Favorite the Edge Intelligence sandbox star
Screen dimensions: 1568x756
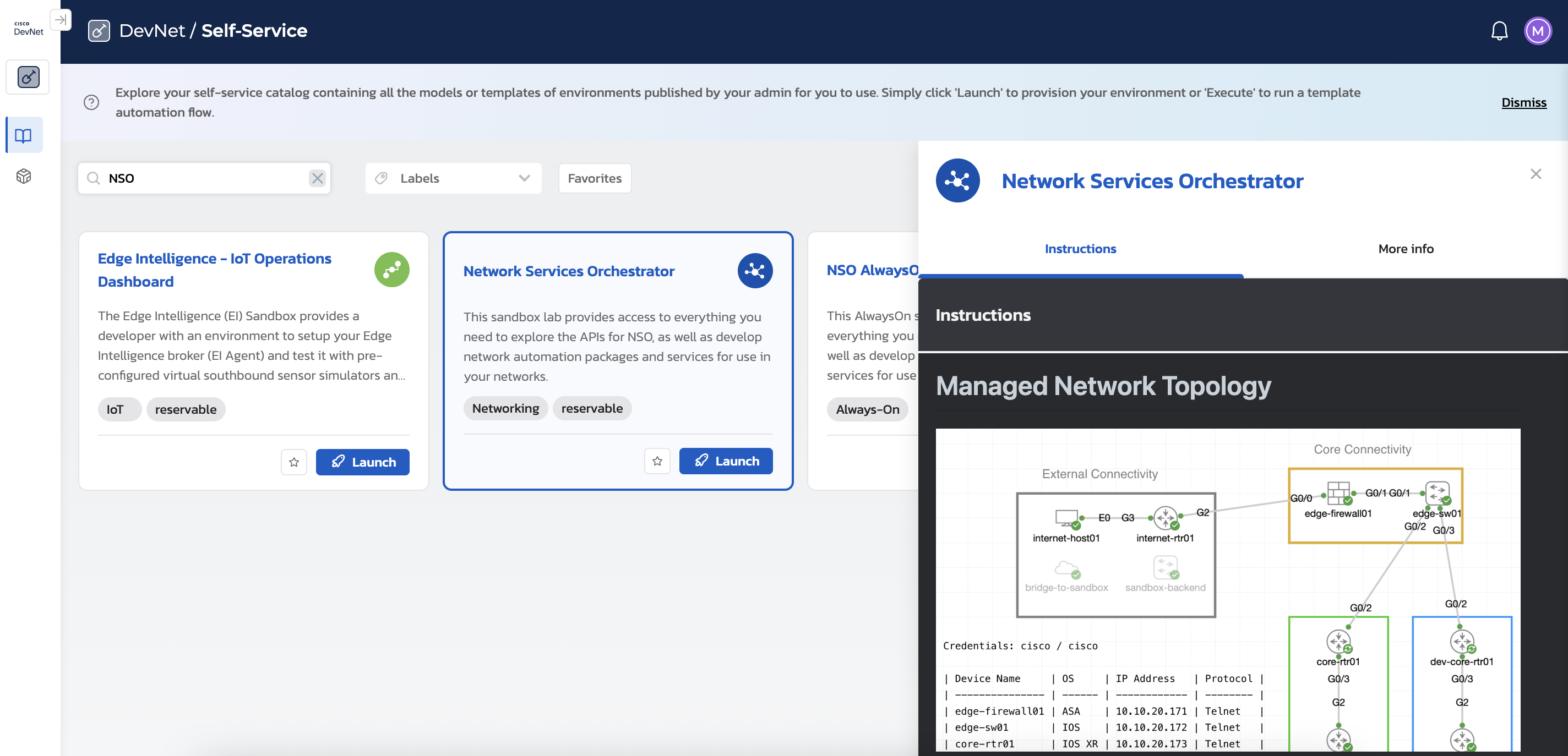(x=294, y=462)
